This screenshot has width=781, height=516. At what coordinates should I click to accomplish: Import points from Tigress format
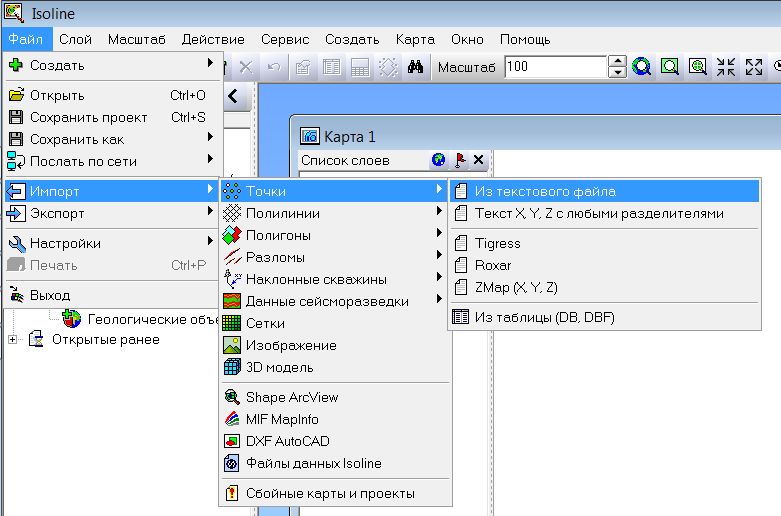(x=604, y=243)
